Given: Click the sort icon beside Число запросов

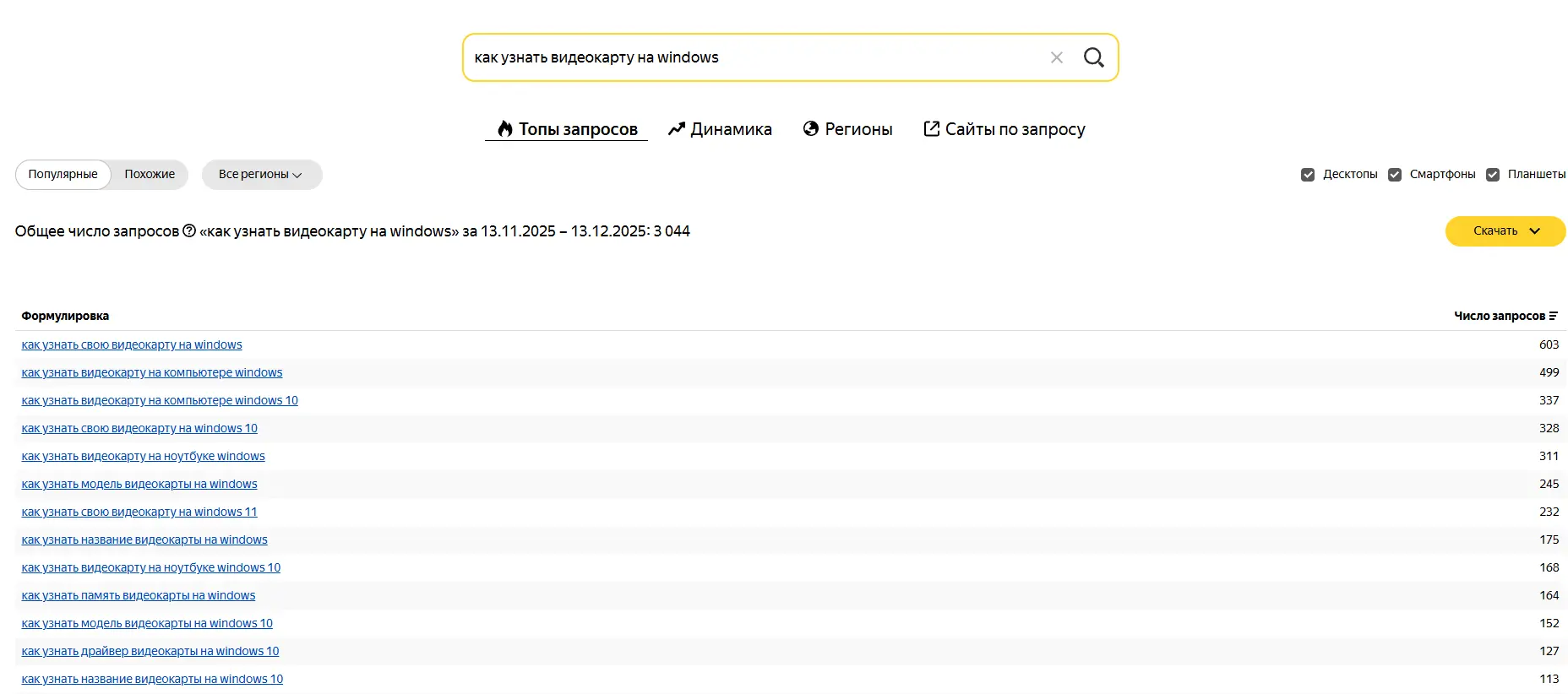Looking at the screenshot, I should point(1553,316).
